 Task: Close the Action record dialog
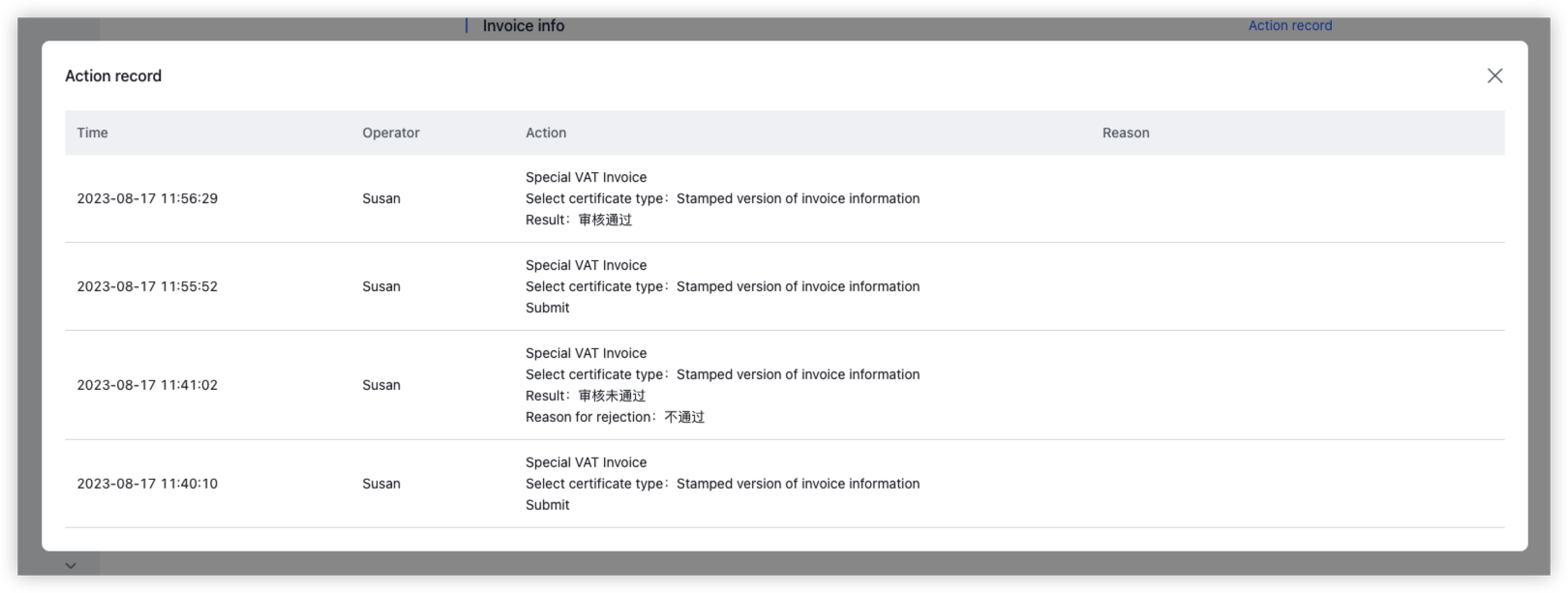click(x=1494, y=75)
